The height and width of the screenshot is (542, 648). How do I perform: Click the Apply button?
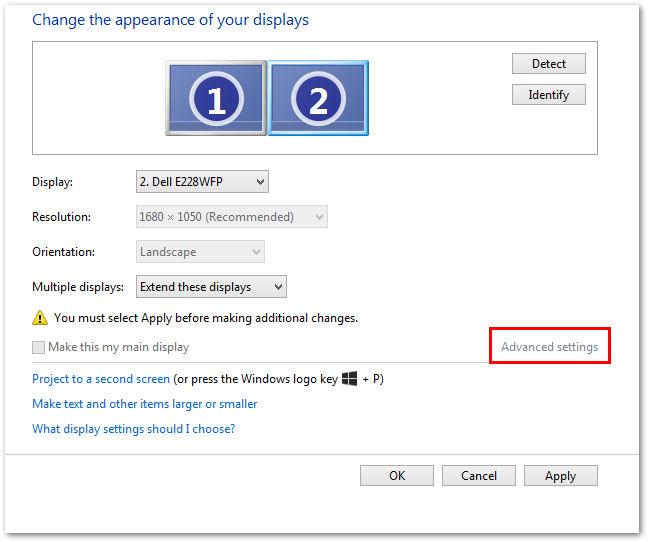click(x=560, y=475)
